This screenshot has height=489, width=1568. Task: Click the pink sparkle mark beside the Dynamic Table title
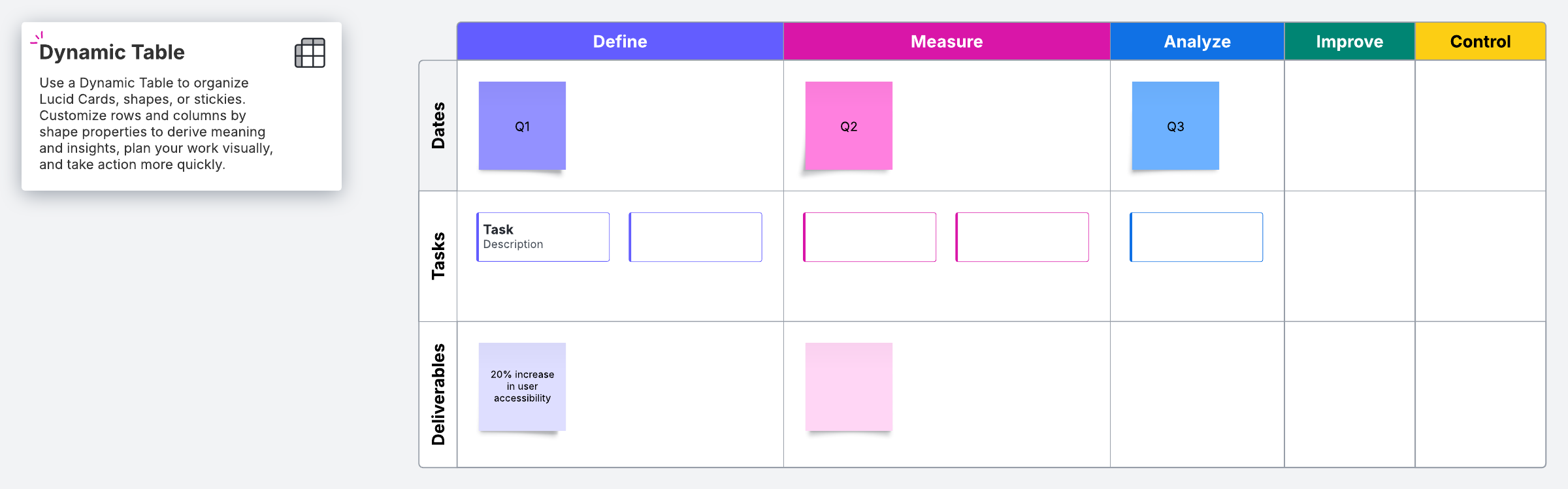pyautogui.click(x=37, y=39)
